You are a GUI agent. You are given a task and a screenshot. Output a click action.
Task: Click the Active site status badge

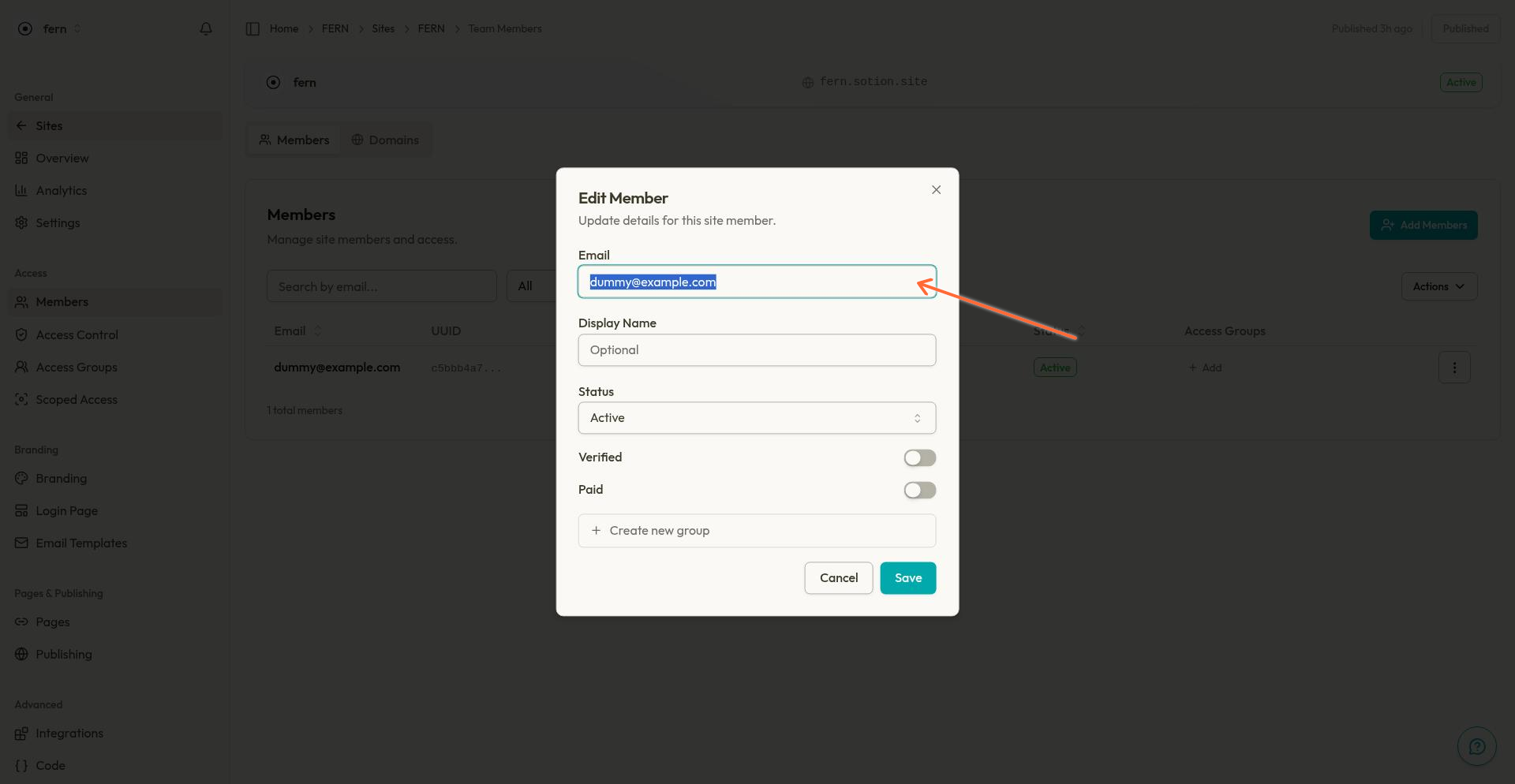[x=1461, y=82]
